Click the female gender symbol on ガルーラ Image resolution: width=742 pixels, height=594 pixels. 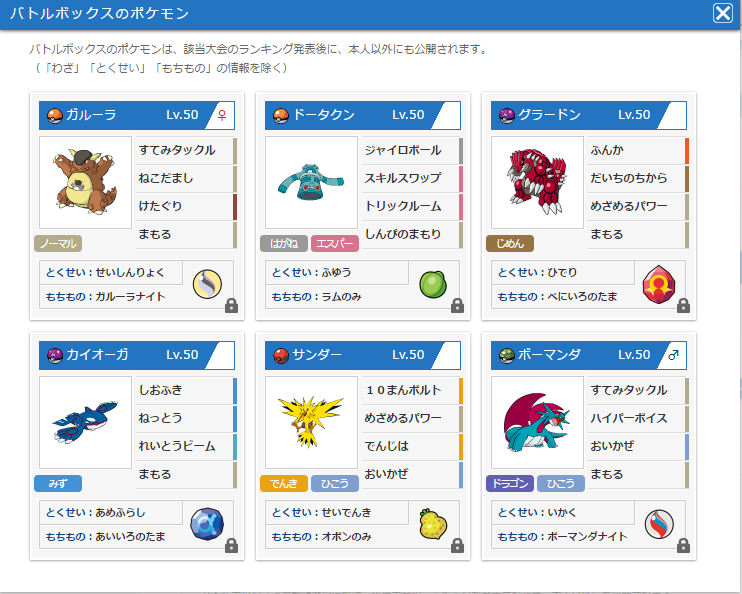coord(221,115)
